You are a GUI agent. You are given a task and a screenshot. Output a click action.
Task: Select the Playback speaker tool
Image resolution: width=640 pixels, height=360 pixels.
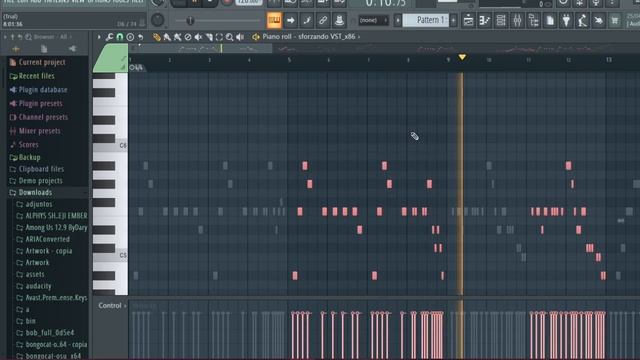[x=240, y=37]
